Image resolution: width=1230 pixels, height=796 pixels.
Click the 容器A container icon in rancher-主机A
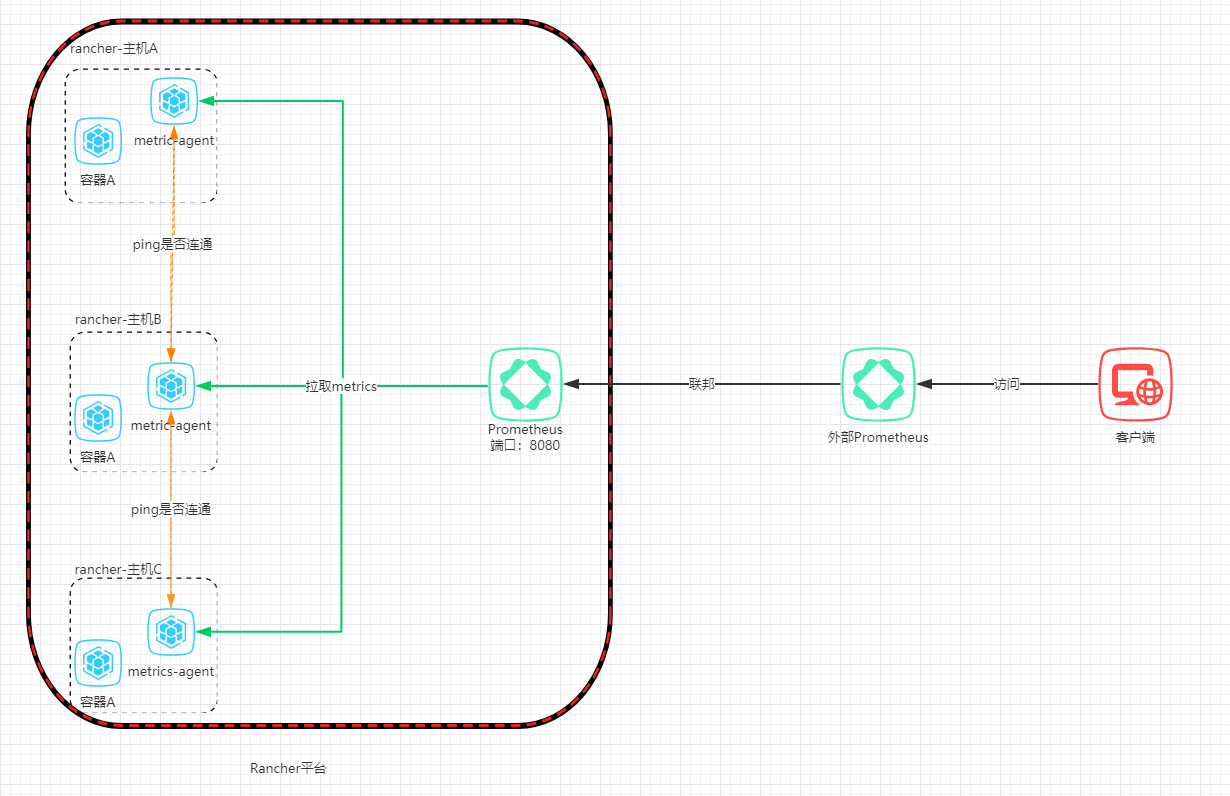98,141
